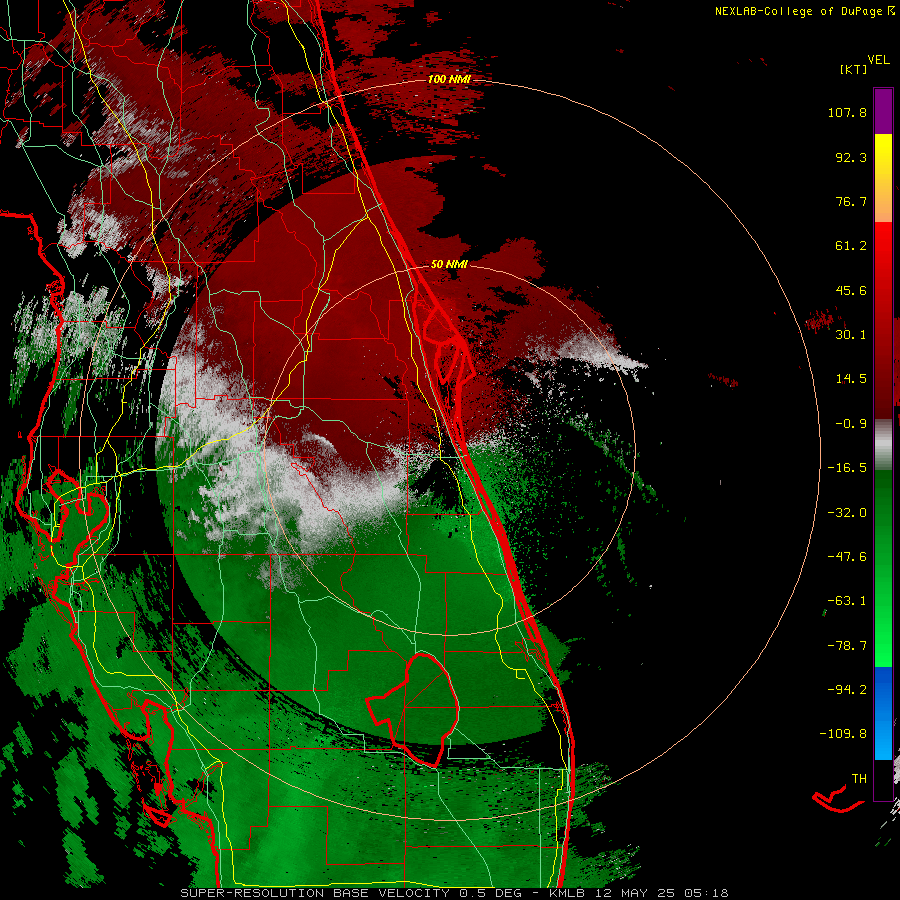Viewport: 900px width, 900px height.
Task: Select the -47.6 velocity scale value
Action: 847,557
